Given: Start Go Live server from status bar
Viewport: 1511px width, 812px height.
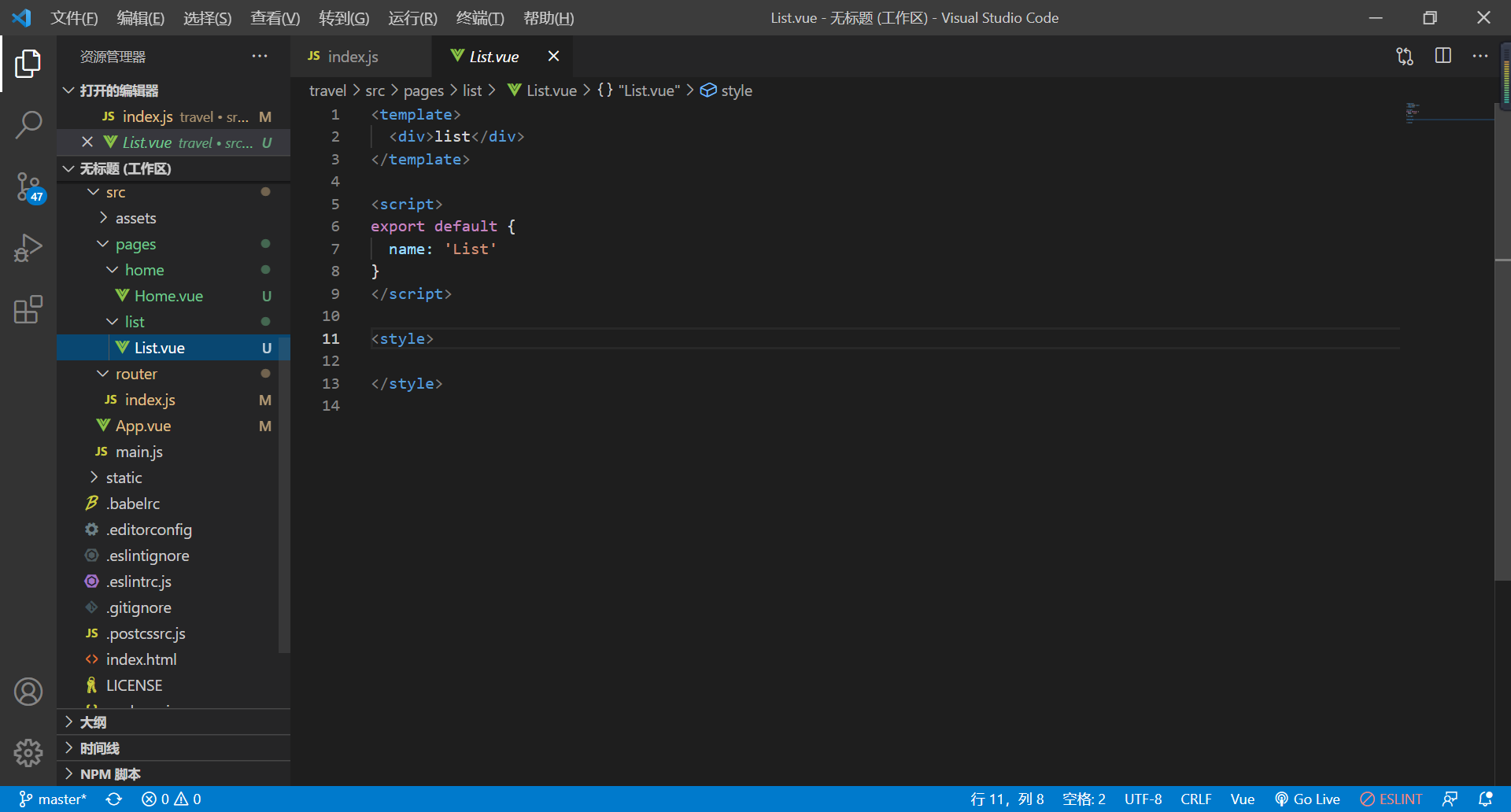Looking at the screenshot, I should (1307, 799).
